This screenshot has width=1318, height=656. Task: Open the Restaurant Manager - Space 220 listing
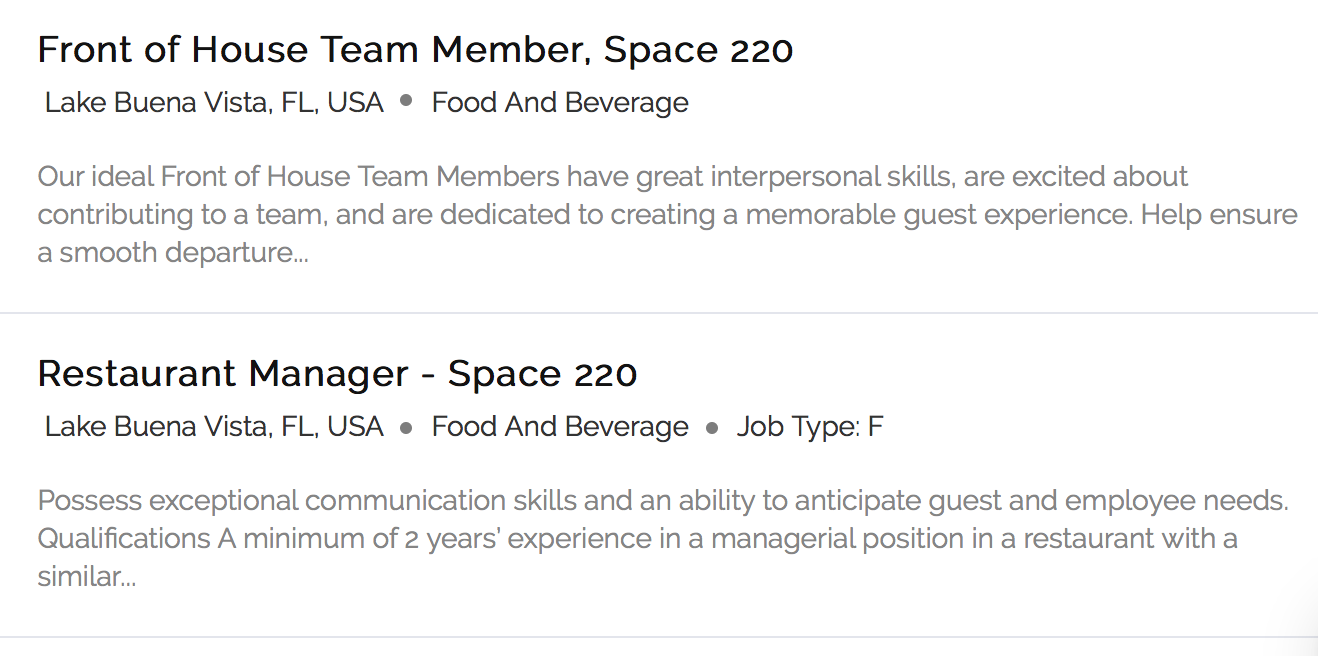coord(337,373)
